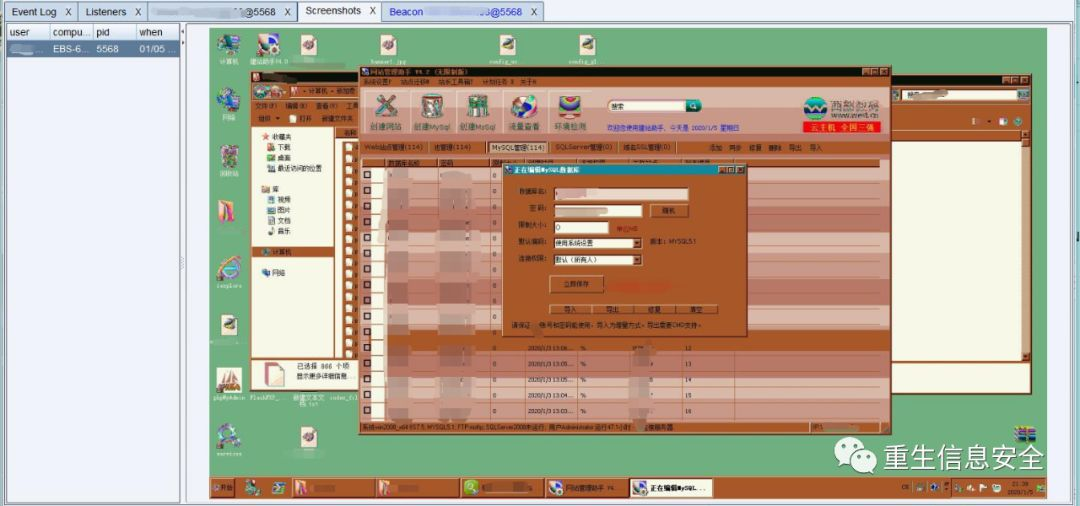The image size is (1080, 506).
Task: Tick the checkbox of row numbered 15
Action: 367,395
